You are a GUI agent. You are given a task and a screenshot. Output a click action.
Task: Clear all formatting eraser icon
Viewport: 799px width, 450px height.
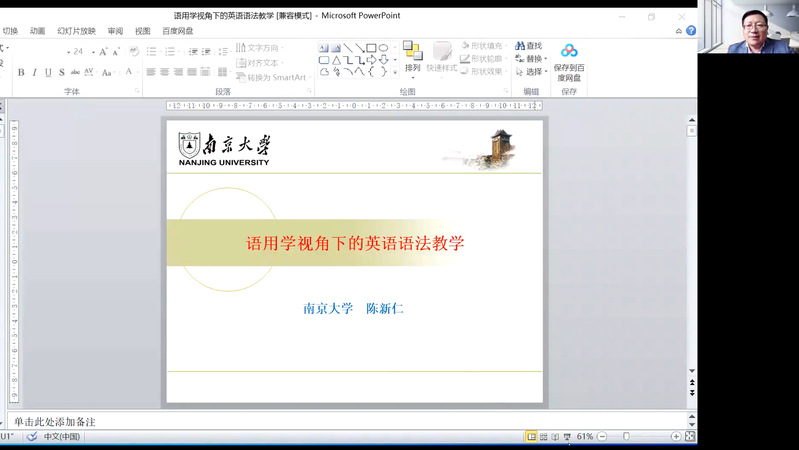134,51
